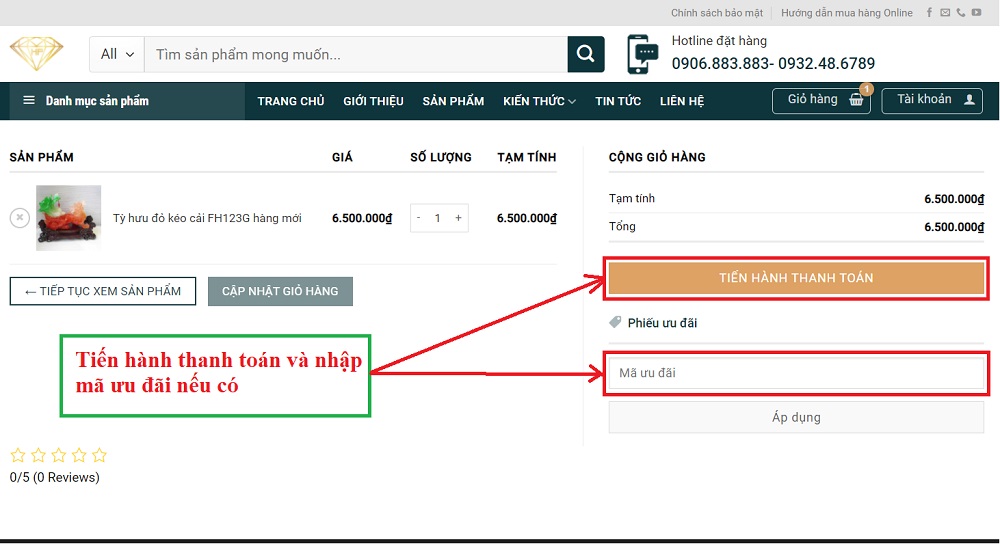The width and height of the screenshot is (1000, 544).
Task: Click Tiến hành thanh toán button
Action: point(796,278)
